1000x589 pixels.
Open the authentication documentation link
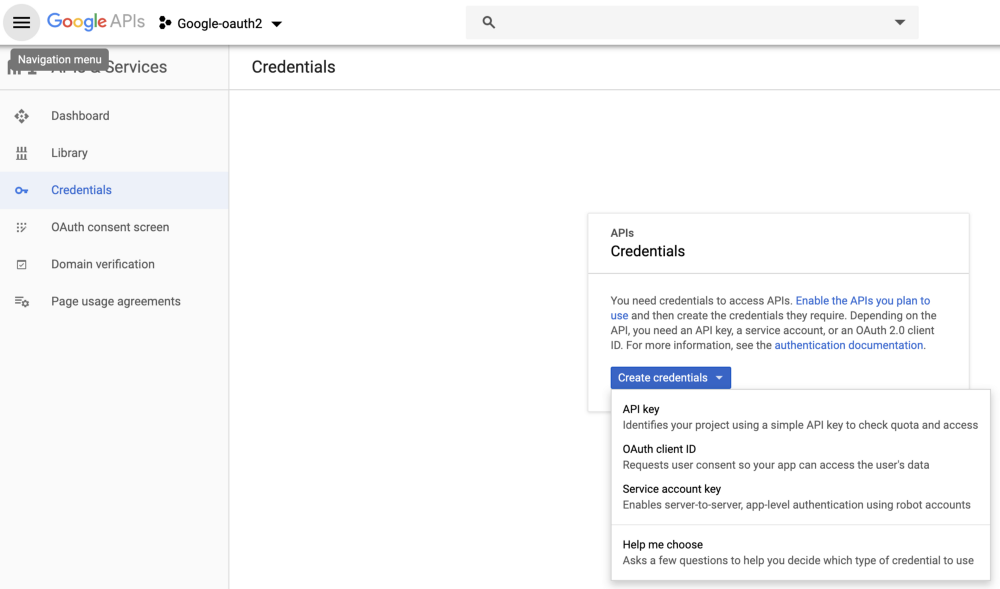coord(849,345)
